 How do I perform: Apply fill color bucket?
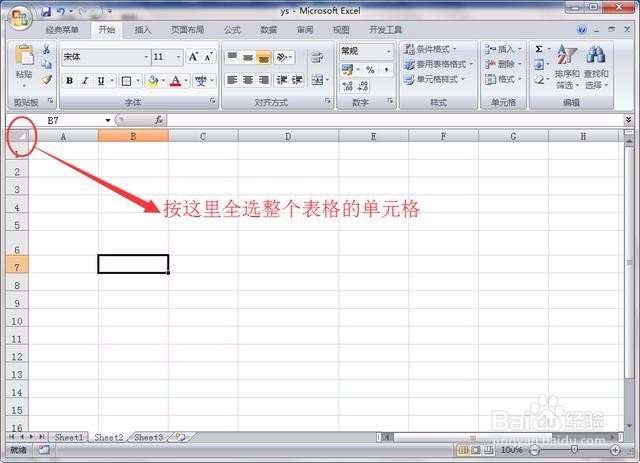[153, 81]
